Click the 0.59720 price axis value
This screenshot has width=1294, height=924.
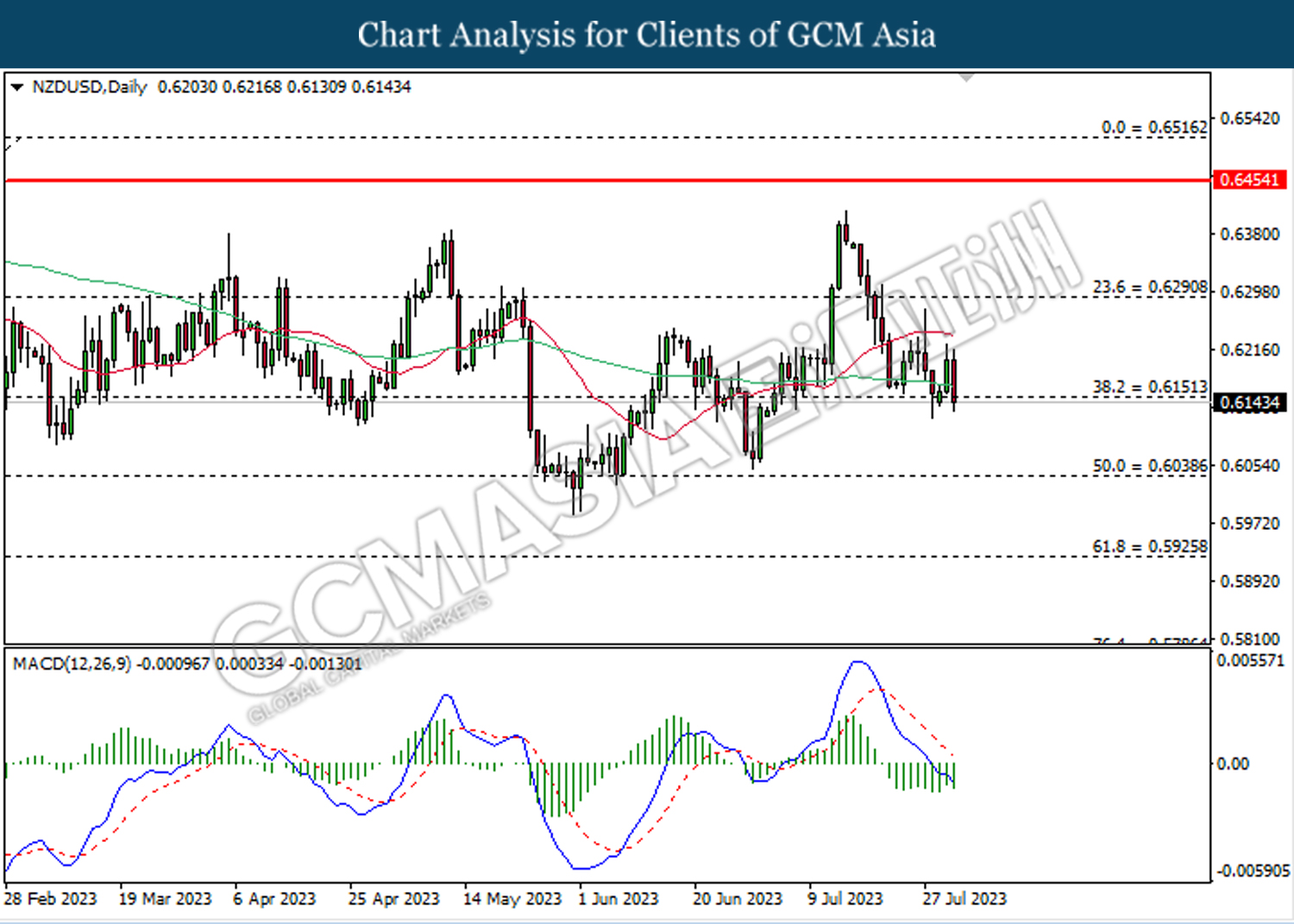[x=1250, y=523]
